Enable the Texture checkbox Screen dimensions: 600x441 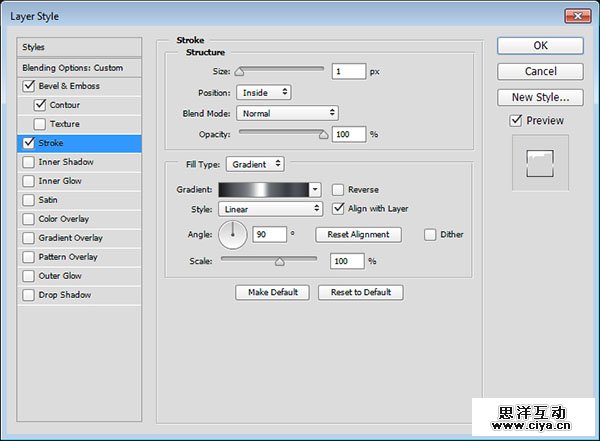(x=40, y=124)
